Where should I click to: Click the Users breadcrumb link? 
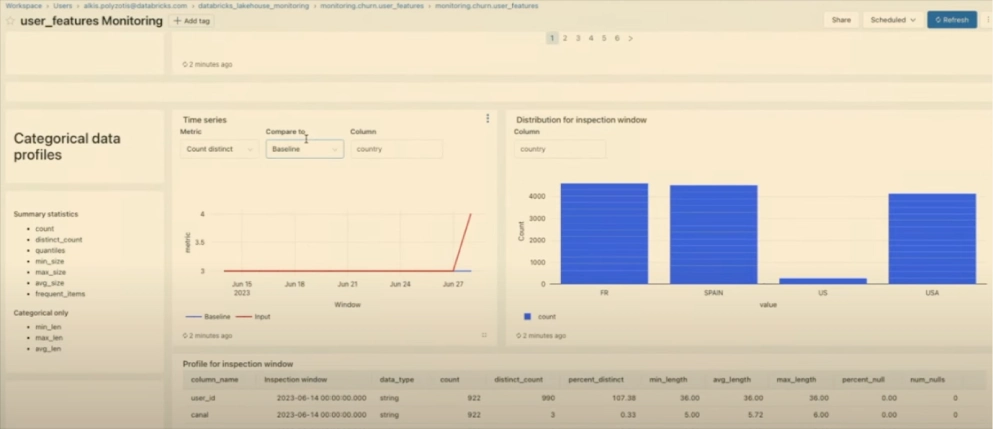point(63,6)
